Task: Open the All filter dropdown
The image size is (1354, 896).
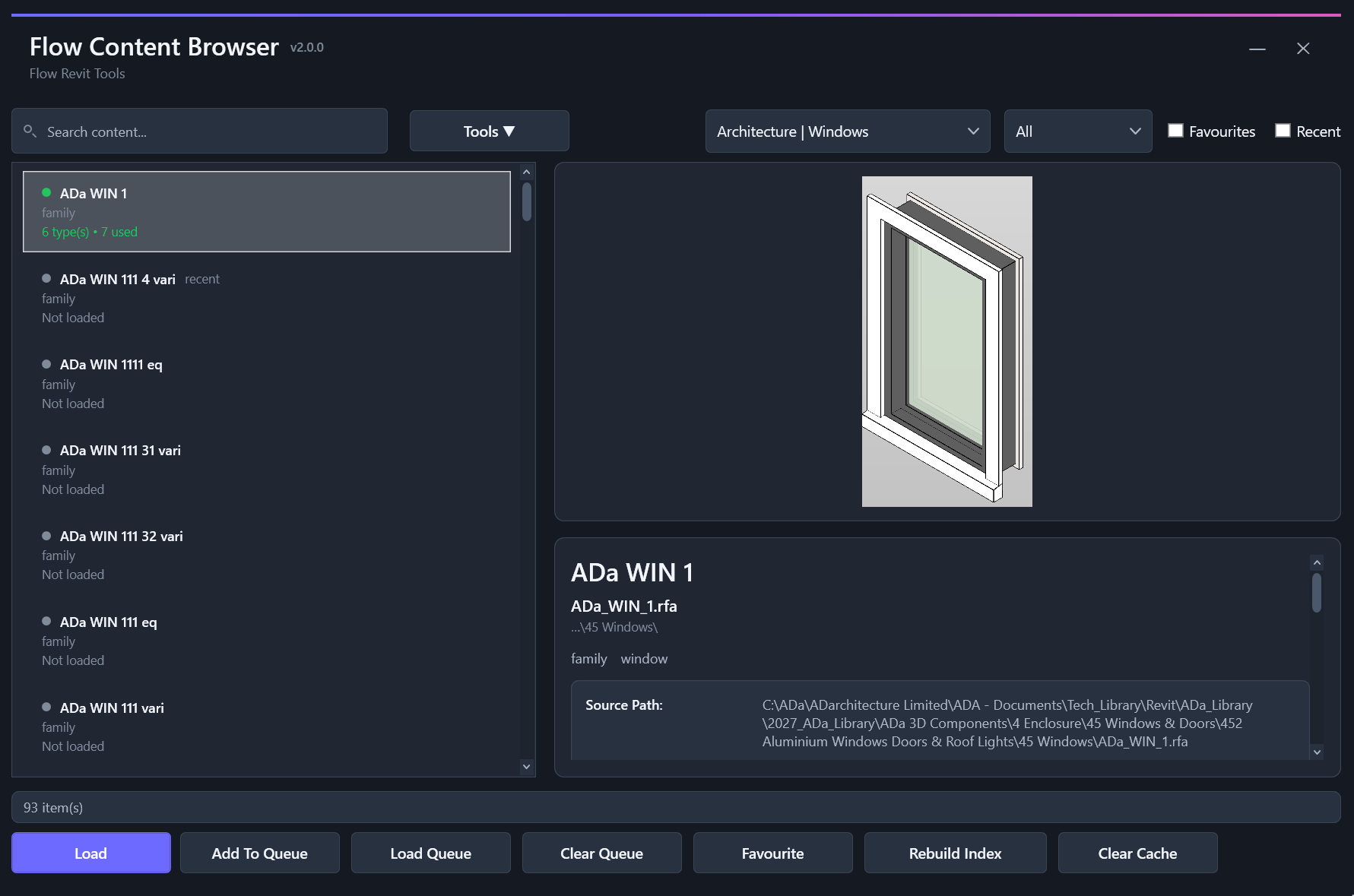Action: [x=1078, y=131]
